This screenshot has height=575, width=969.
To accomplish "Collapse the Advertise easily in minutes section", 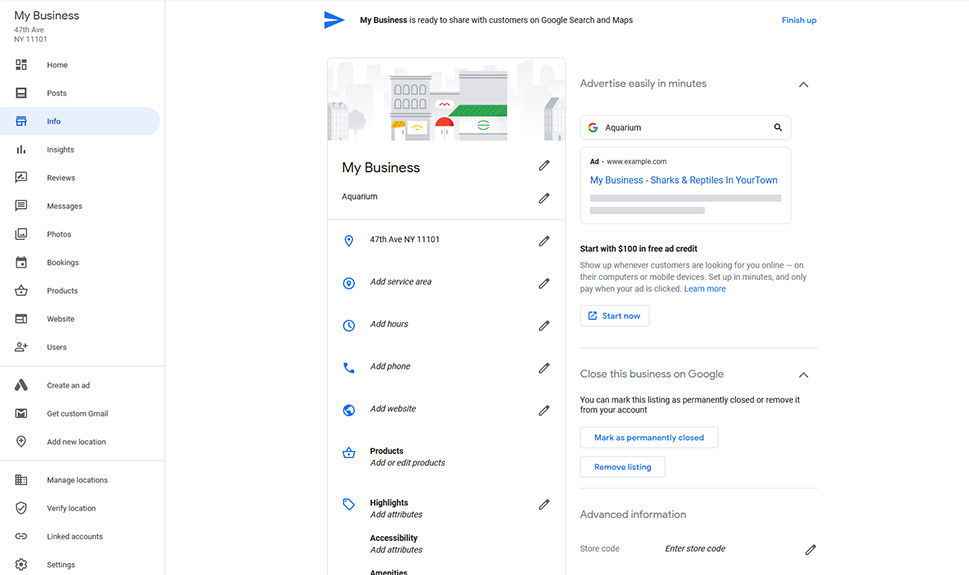I will click(x=803, y=85).
